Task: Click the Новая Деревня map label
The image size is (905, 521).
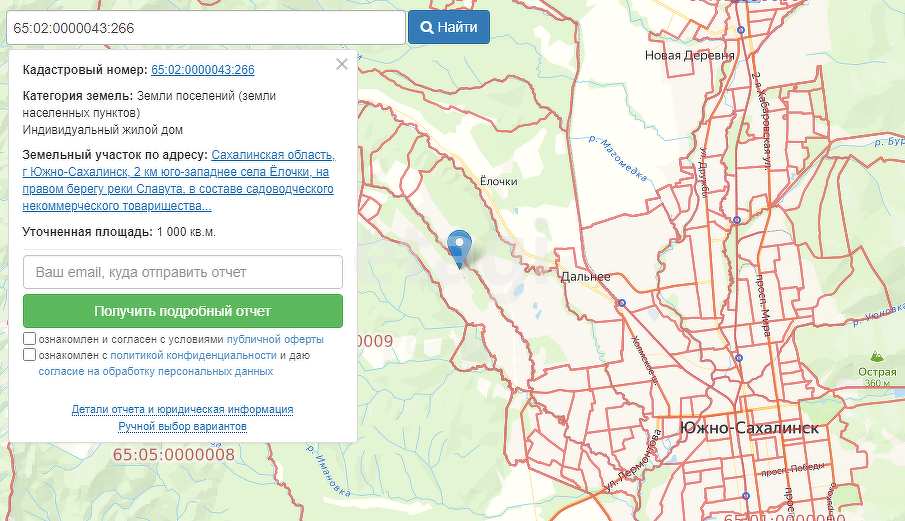Action: [690, 56]
